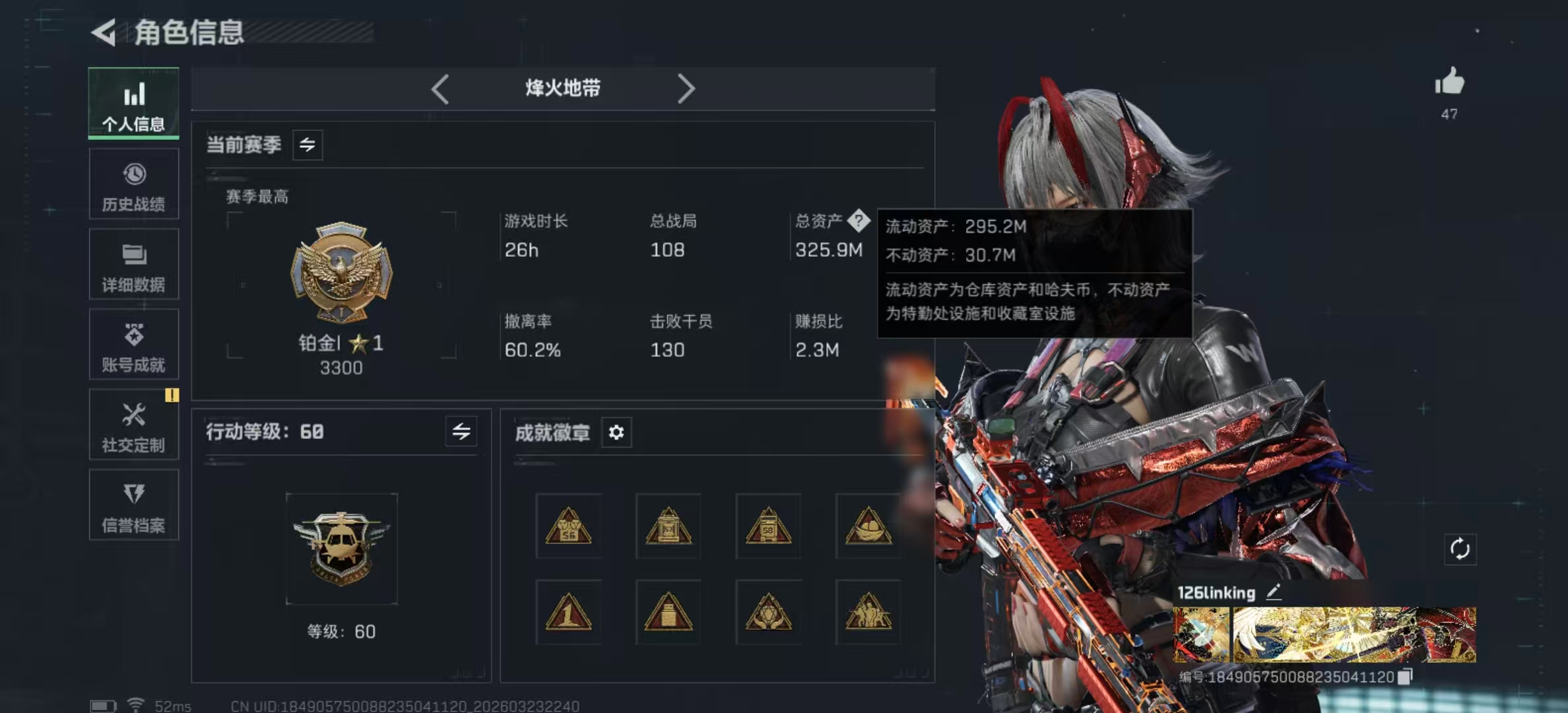Open the 社交定制 tab
This screenshot has width=1568, height=713.
pyautogui.click(x=134, y=424)
